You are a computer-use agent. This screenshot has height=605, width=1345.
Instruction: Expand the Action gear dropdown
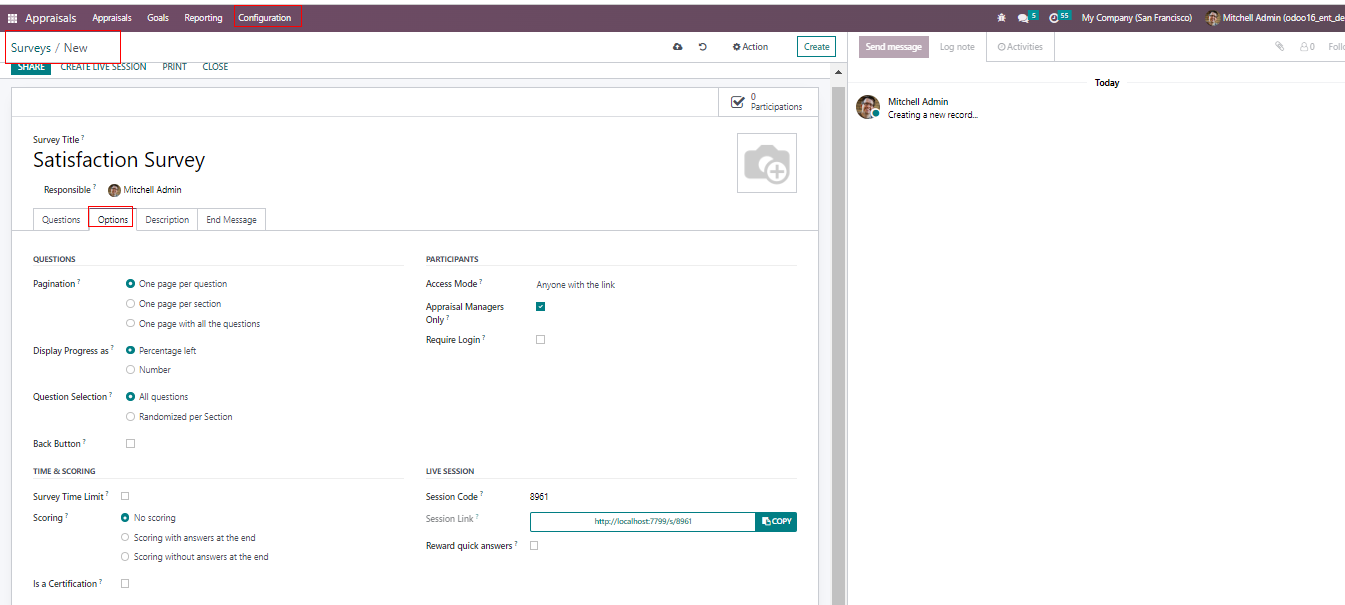pos(750,47)
